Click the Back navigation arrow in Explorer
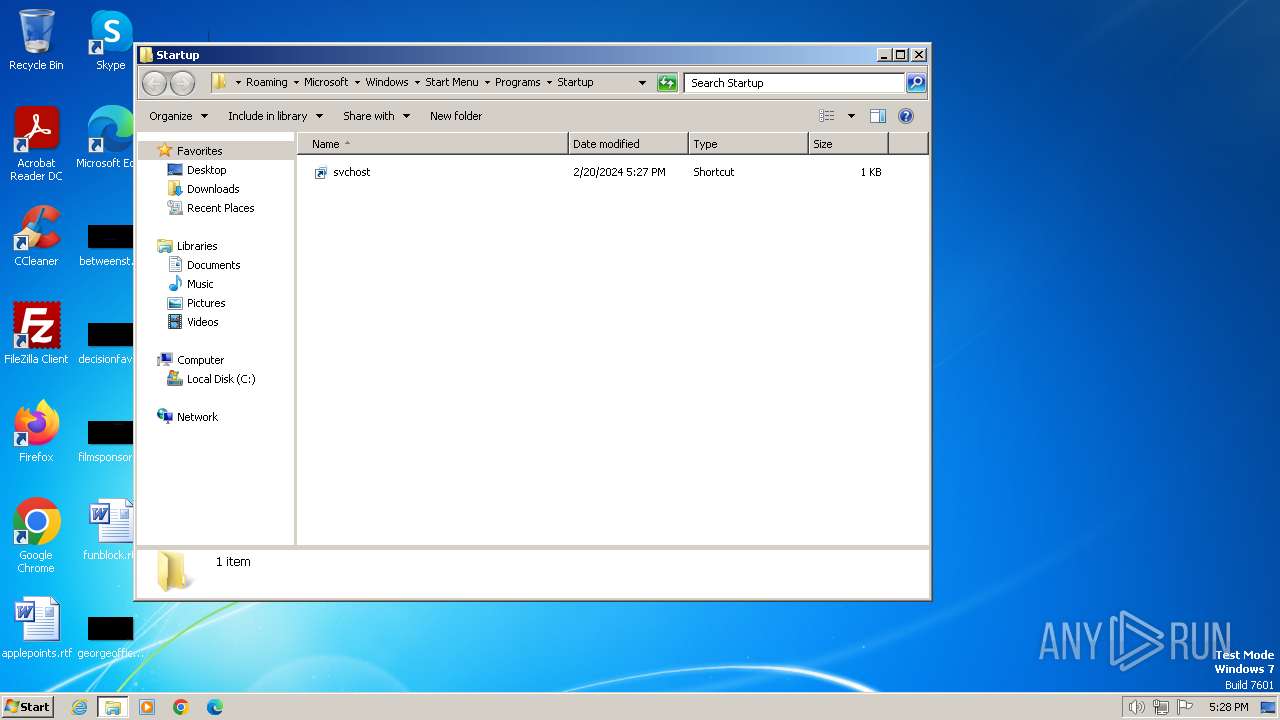 [x=154, y=83]
